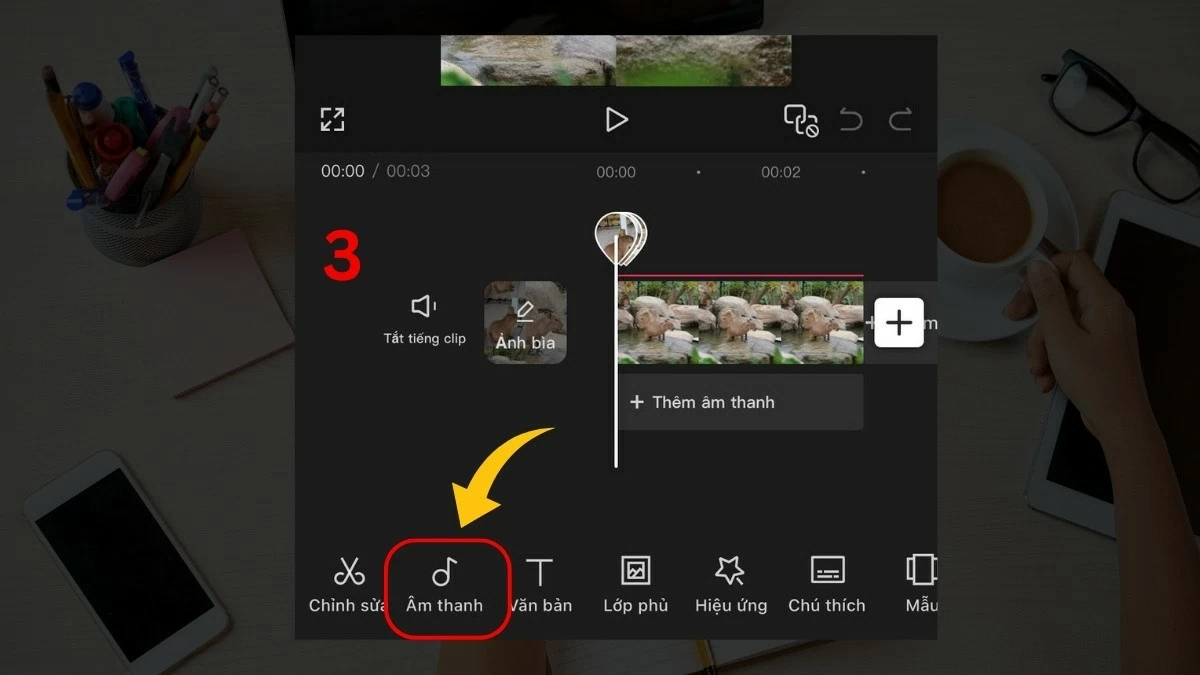Screen dimensions: 1200x675
Task: Open the Chú thích captions tool
Action: point(826,584)
